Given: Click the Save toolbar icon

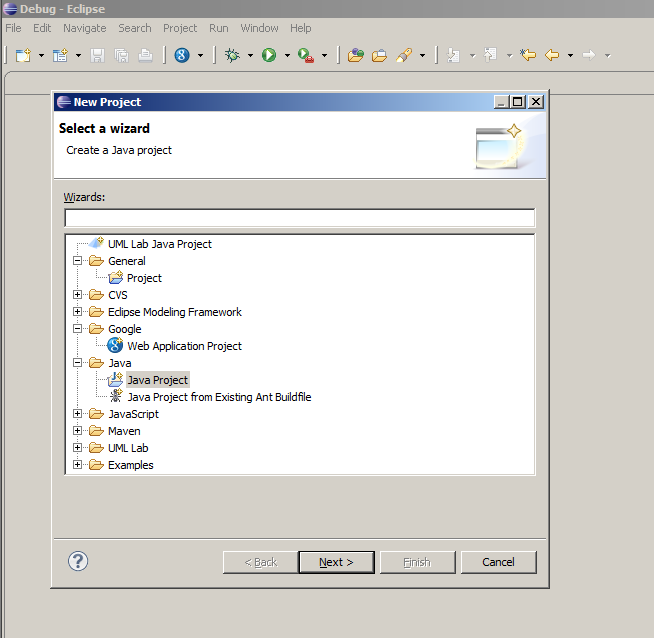Looking at the screenshot, I should [97, 55].
